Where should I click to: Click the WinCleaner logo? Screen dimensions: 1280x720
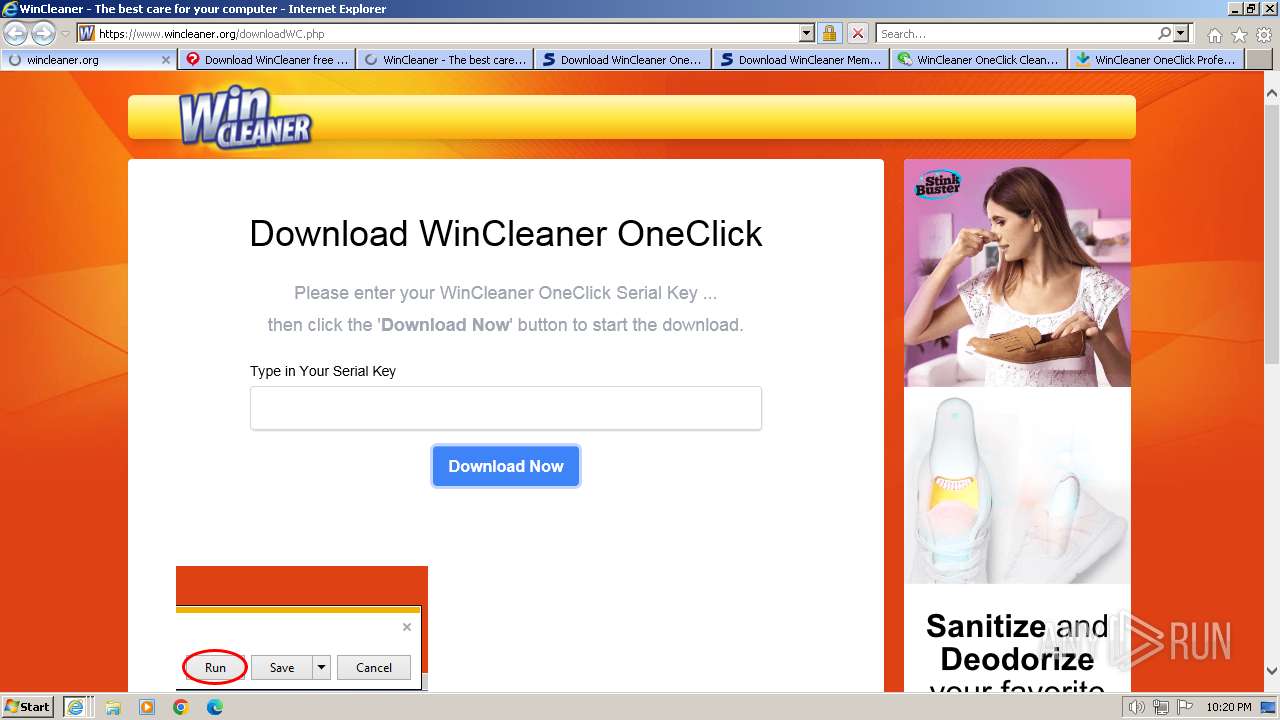(245, 119)
